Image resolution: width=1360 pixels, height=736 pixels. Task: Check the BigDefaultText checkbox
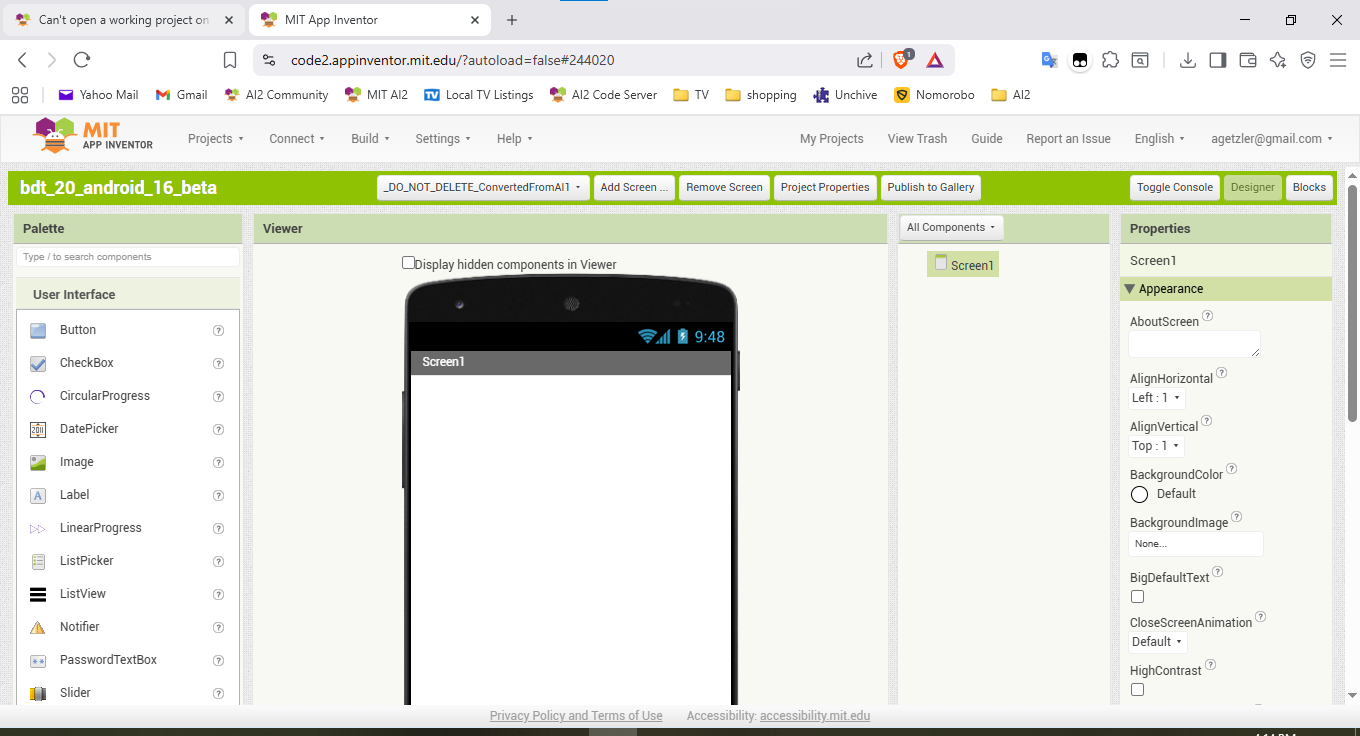point(1137,597)
